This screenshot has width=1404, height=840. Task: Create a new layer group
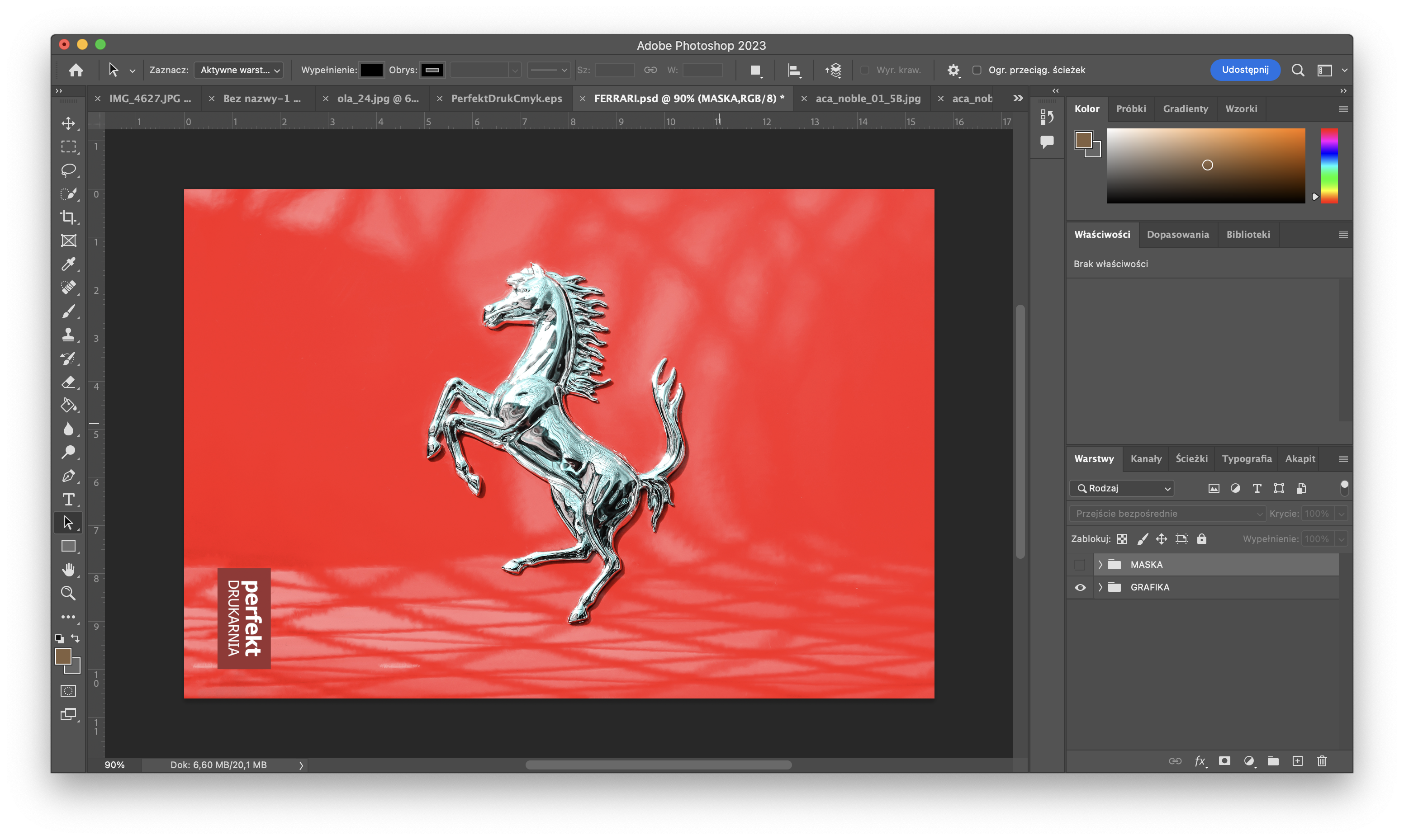point(1273,761)
